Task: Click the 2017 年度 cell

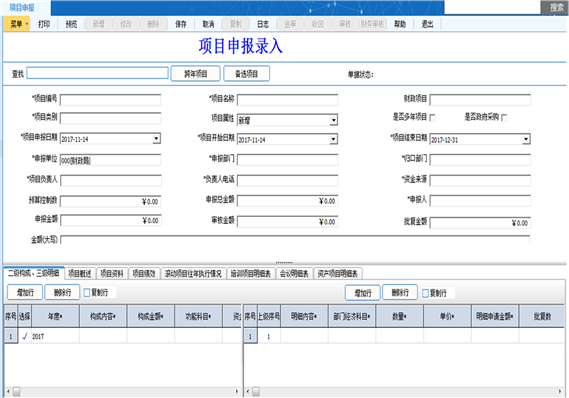Action: [x=55, y=336]
